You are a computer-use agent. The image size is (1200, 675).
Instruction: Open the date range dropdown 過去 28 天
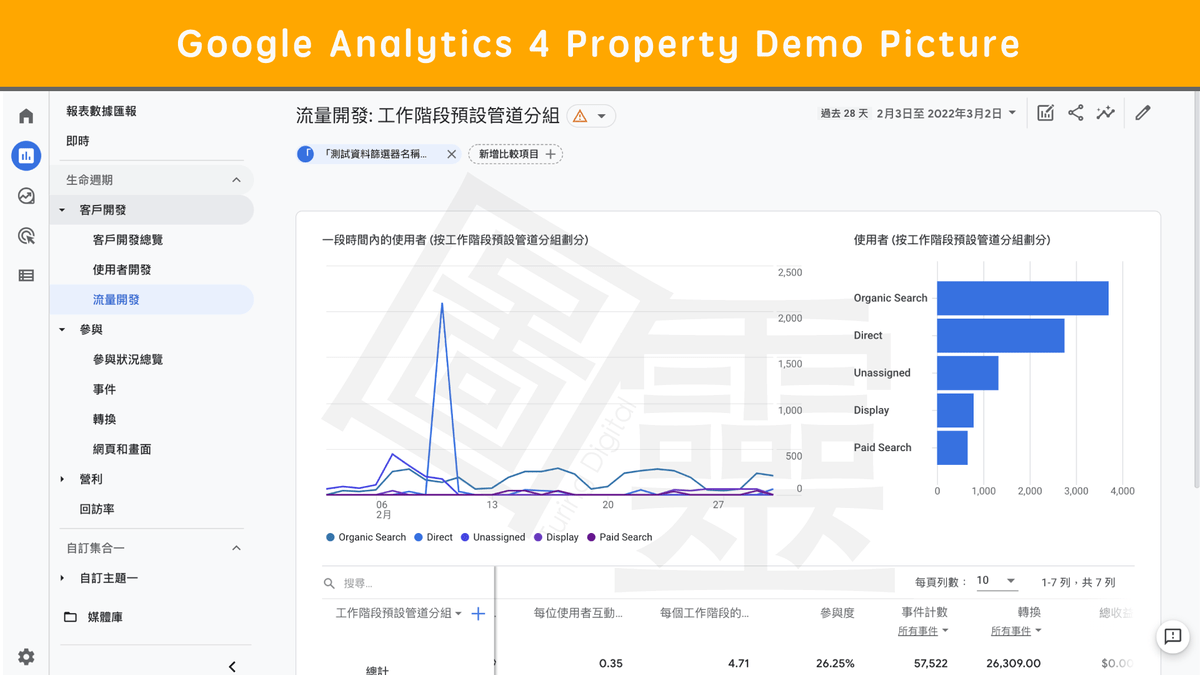[x=918, y=113]
